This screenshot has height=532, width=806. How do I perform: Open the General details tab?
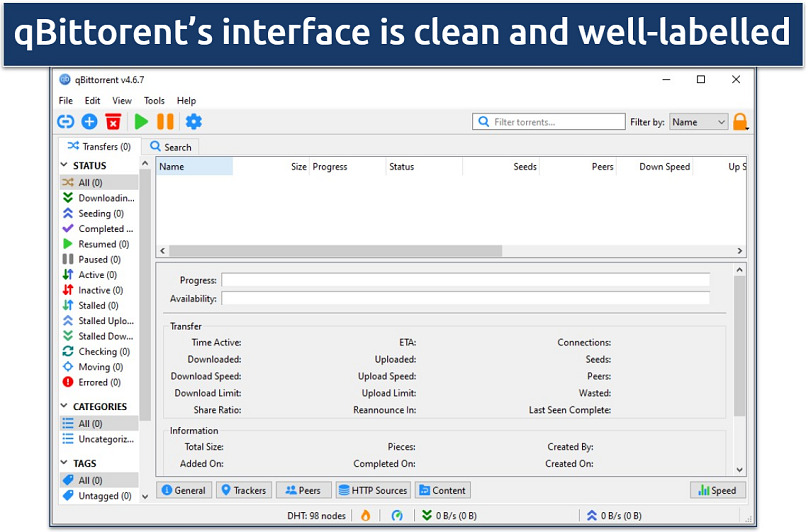(x=184, y=490)
